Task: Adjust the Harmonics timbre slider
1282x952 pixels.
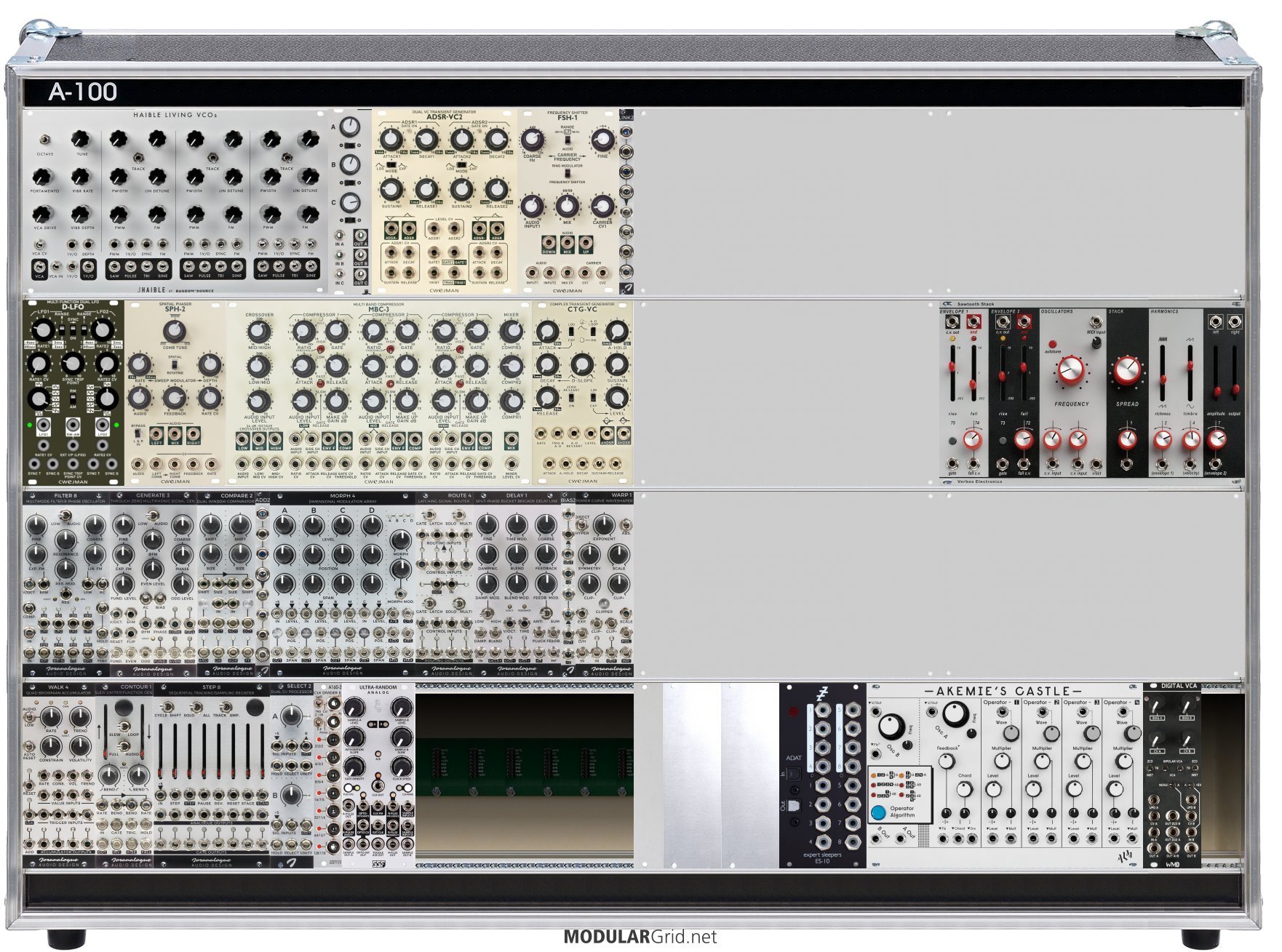Action: (1190, 372)
